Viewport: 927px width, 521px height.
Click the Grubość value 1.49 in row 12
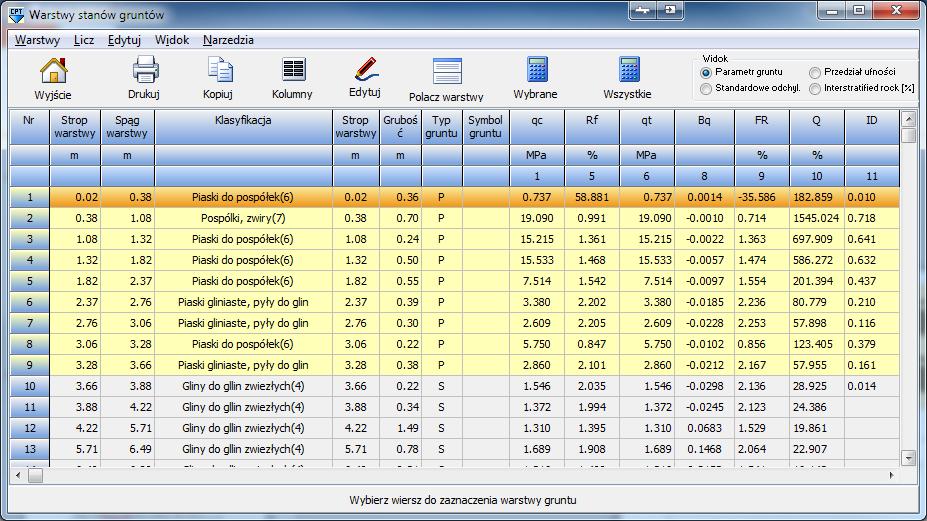click(400, 428)
